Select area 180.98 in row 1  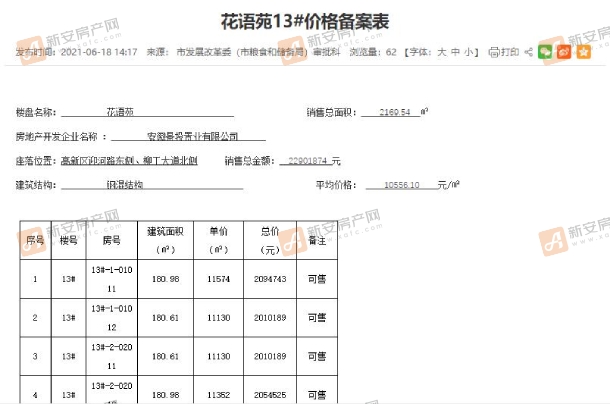click(x=166, y=279)
